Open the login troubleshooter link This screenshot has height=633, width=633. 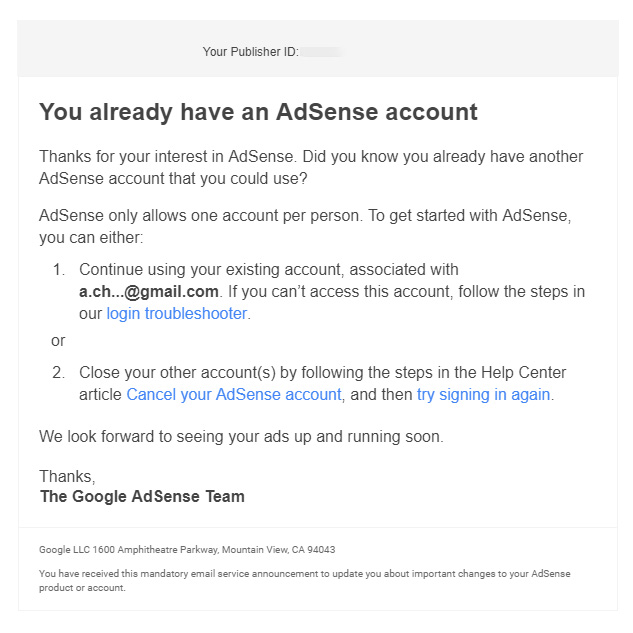pos(177,314)
